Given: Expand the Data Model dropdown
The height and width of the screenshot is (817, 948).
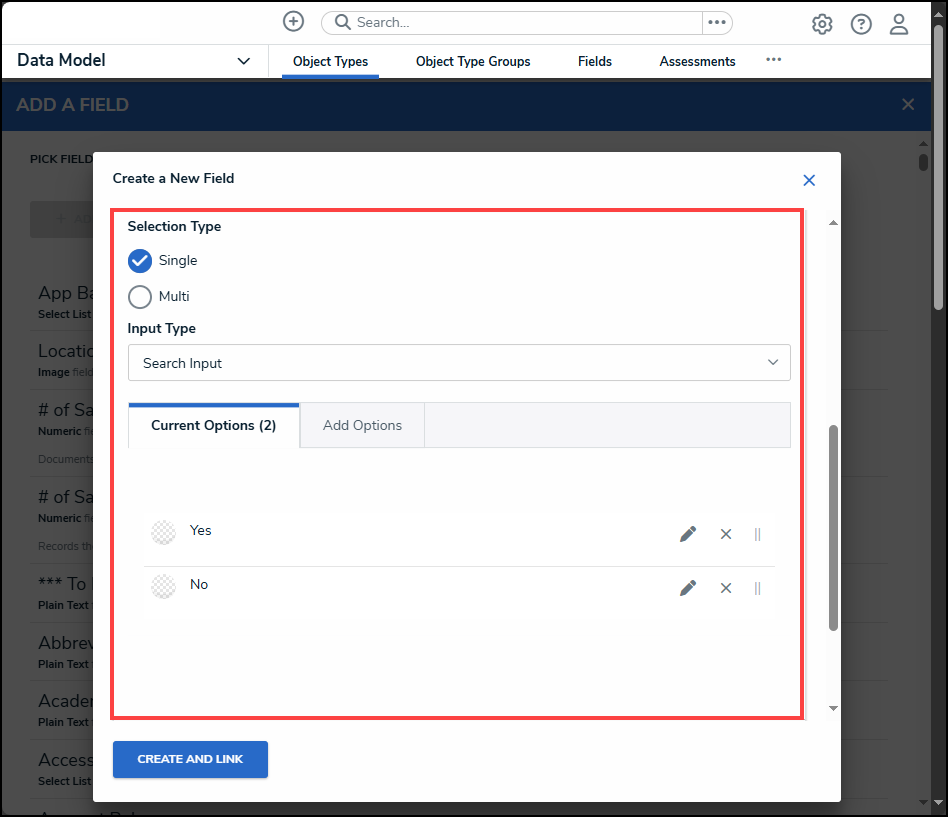Looking at the screenshot, I should pyautogui.click(x=243, y=61).
